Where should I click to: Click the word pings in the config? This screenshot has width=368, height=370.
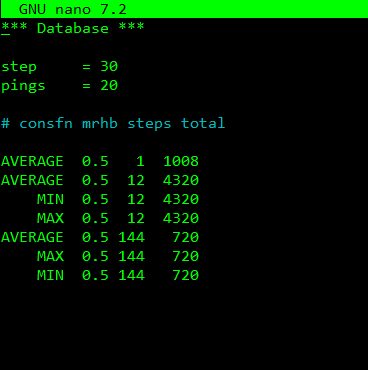(23, 86)
